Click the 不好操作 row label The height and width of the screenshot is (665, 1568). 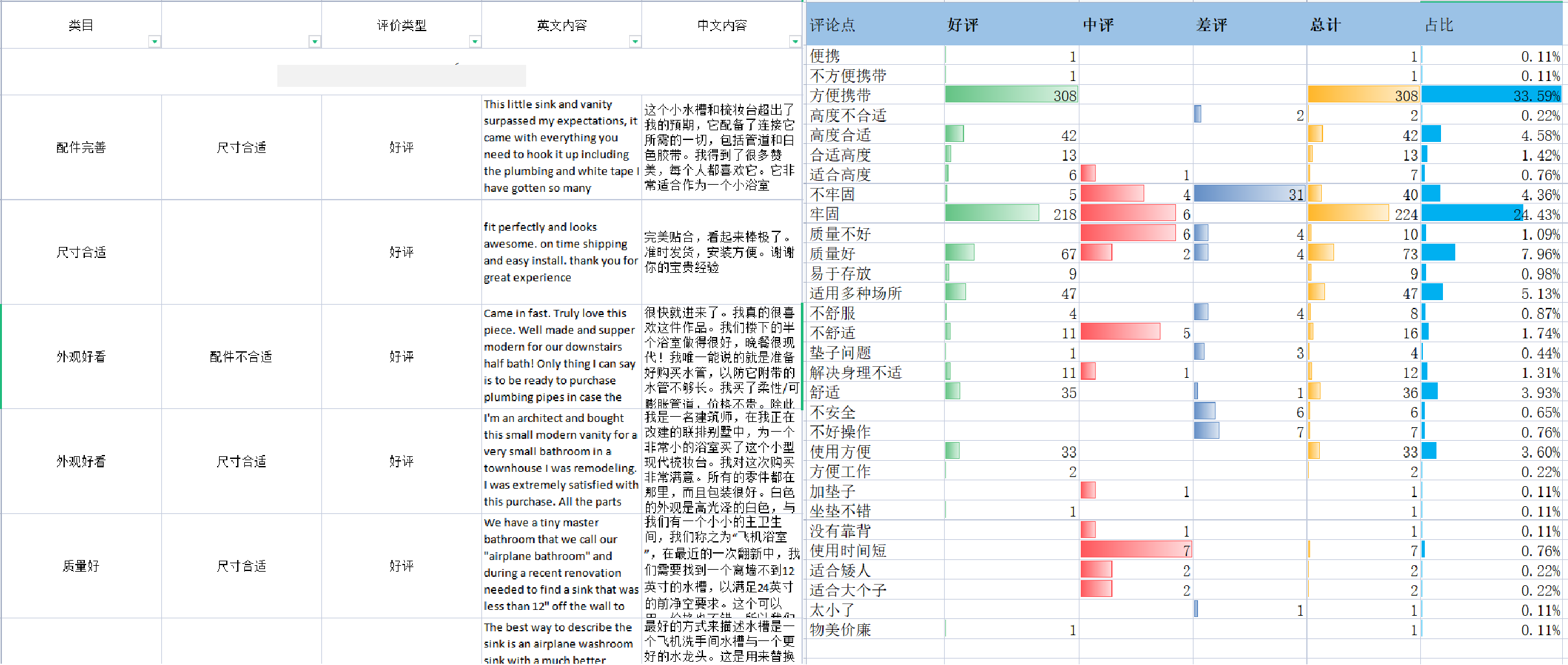click(840, 432)
